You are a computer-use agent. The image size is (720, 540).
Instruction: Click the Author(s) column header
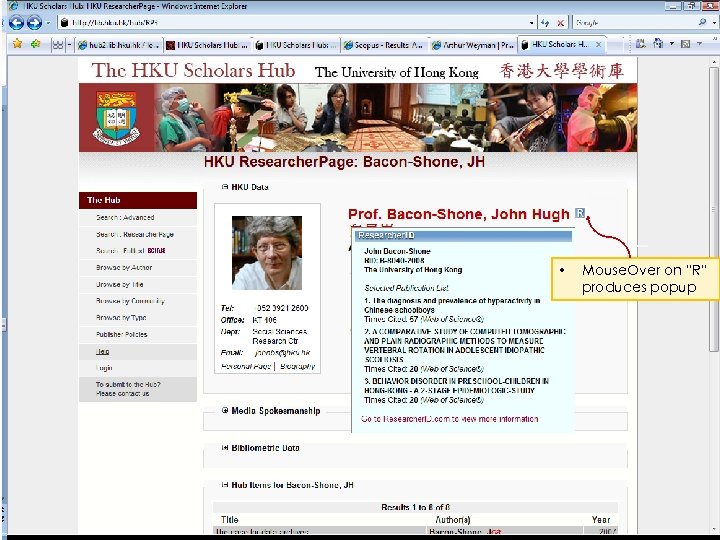click(452, 519)
